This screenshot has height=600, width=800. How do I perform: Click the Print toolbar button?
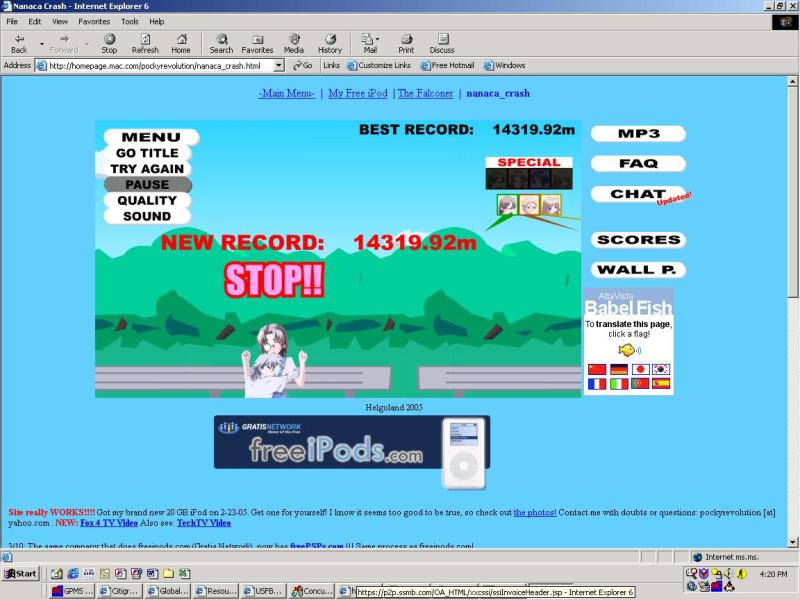tap(406, 44)
